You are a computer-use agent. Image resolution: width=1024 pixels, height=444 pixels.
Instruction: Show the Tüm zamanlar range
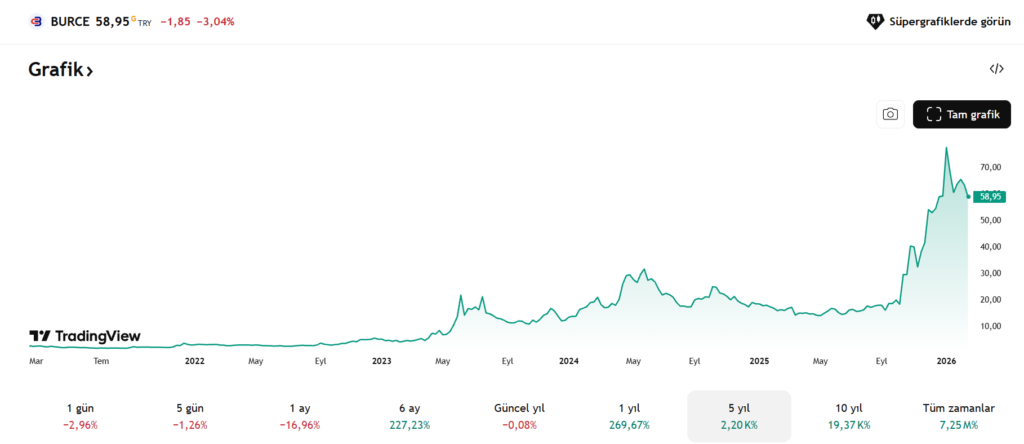[958, 416]
